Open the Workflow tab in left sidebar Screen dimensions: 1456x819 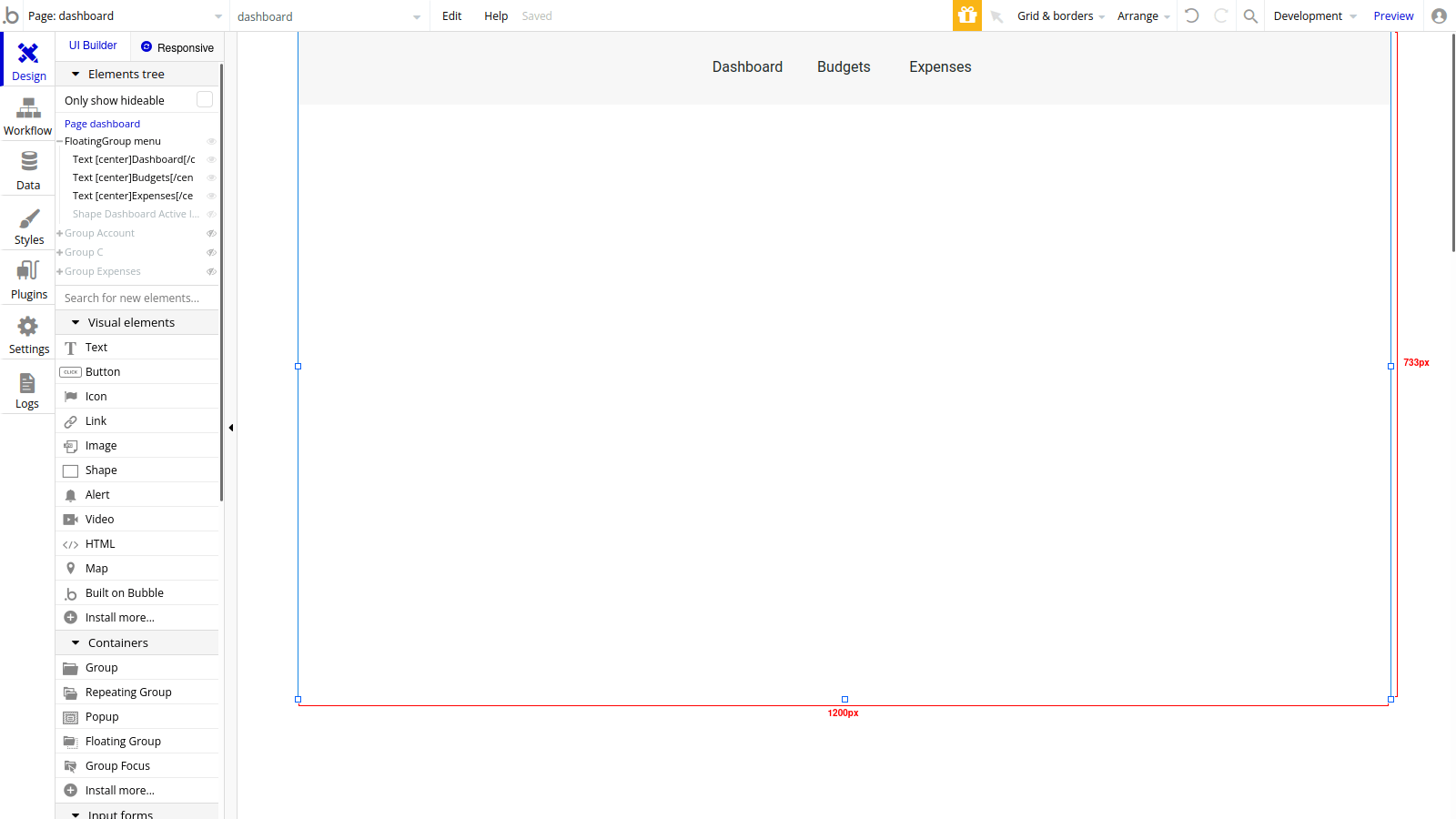(x=27, y=116)
